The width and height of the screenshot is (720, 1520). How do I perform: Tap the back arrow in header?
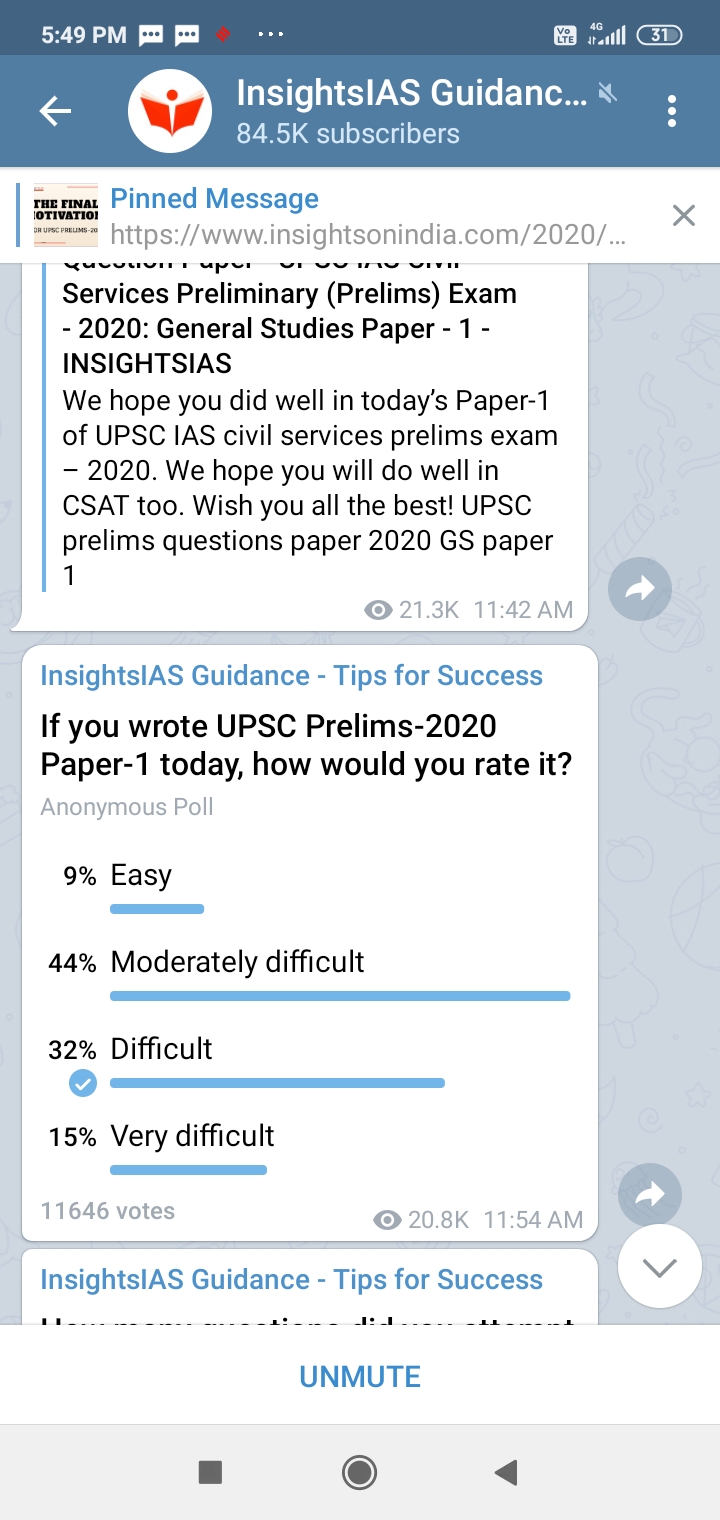[55, 111]
